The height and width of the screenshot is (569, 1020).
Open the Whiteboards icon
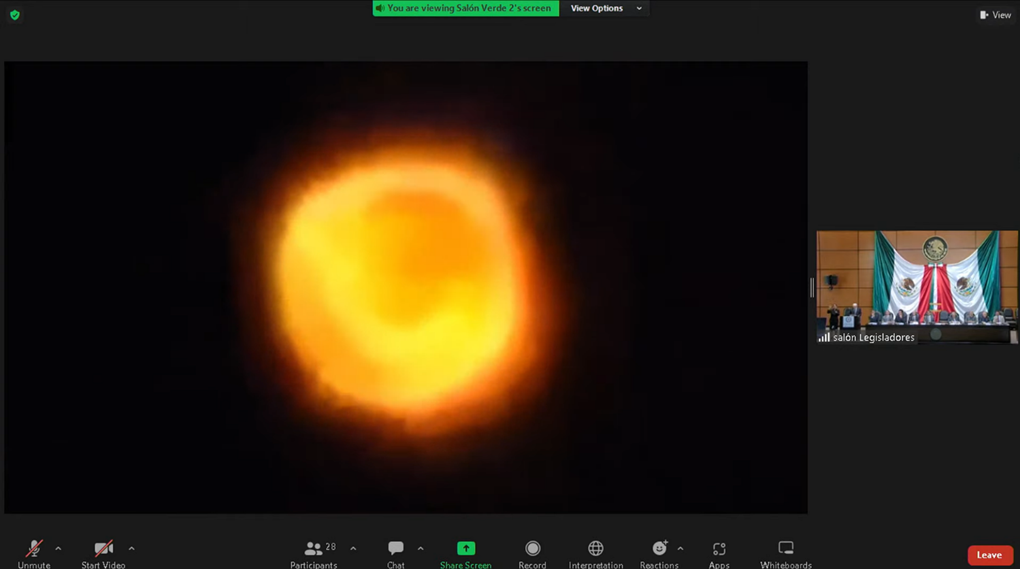click(786, 549)
